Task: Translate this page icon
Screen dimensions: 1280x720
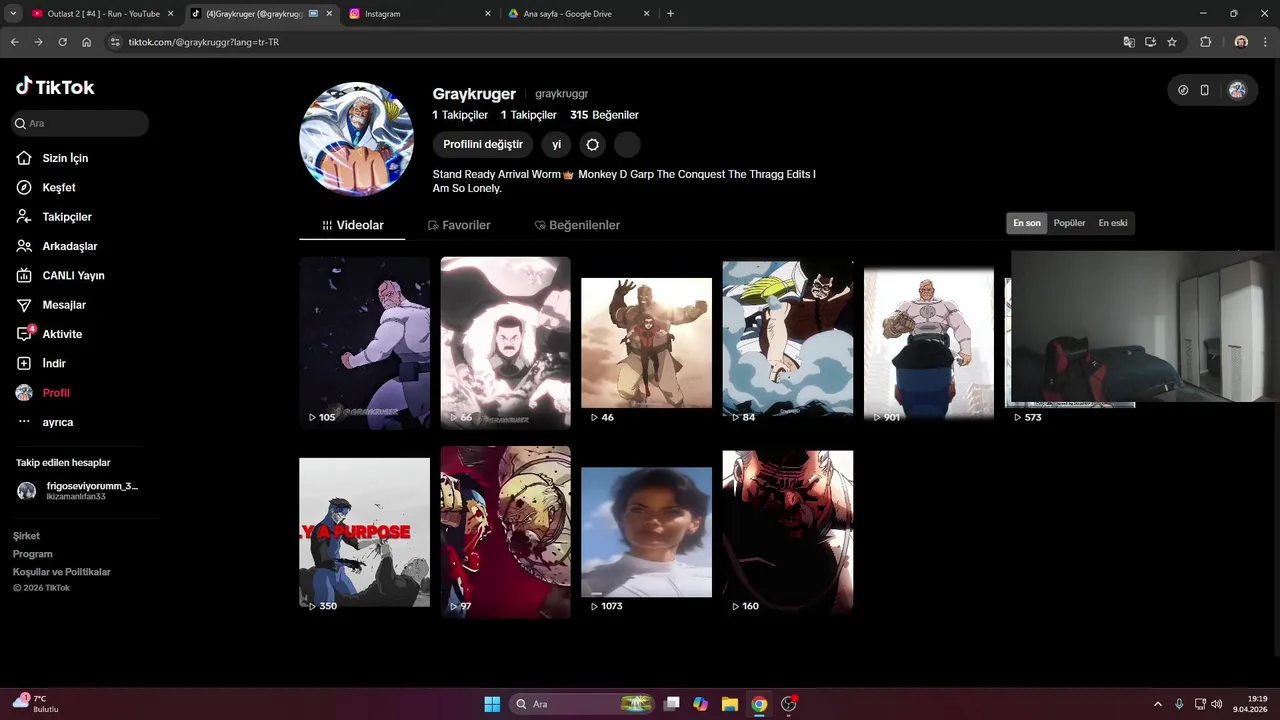Action: (1129, 42)
